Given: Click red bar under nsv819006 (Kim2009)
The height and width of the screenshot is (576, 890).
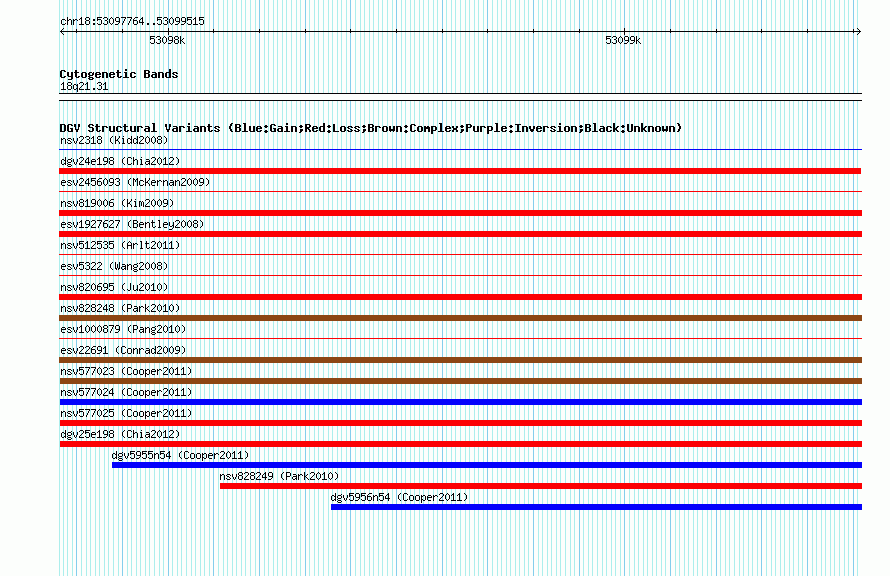Looking at the screenshot, I should point(460,213).
